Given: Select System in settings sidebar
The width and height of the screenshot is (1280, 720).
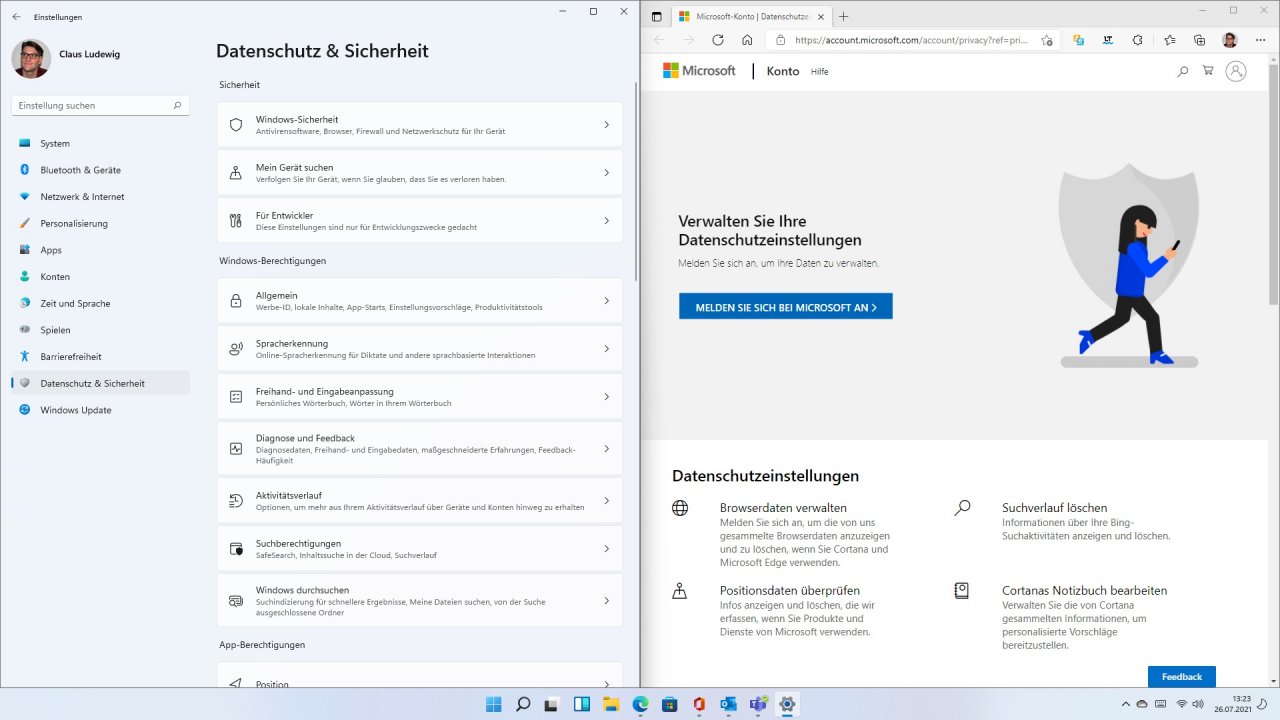Looking at the screenshot, I should point(100,143).
